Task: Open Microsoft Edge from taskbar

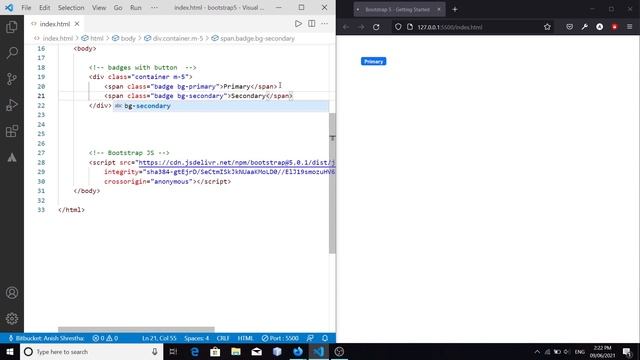Action: click(195, 351)
